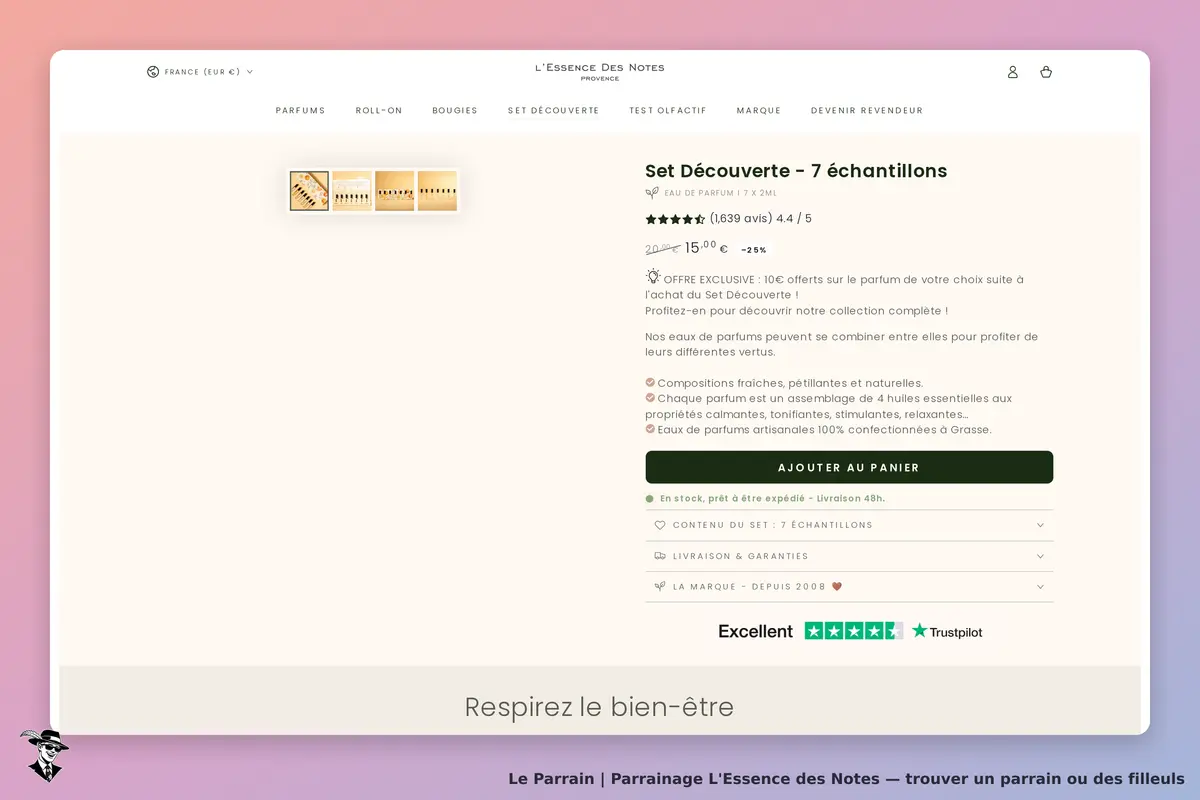Click the Trustpilot green star logo
1200x800 pixels.
tap(920, 631)
